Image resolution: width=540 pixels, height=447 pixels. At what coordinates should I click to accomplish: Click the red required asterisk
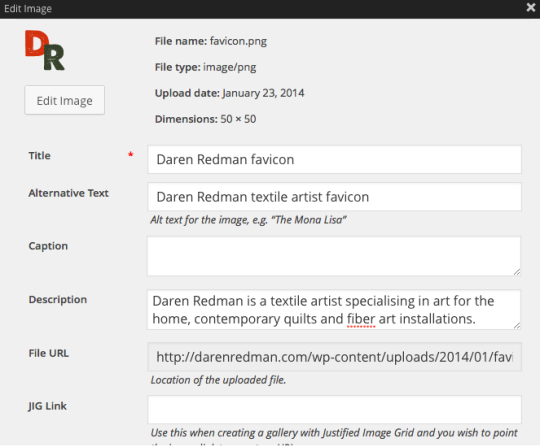pos(131,154)
